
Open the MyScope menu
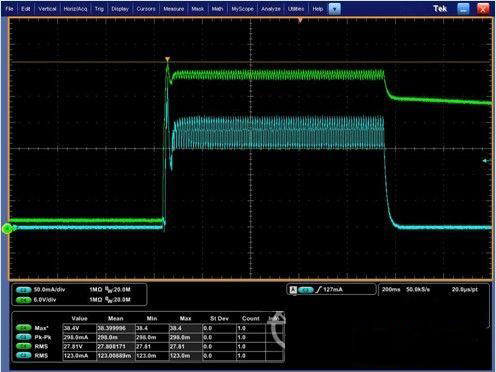coord(242,9)
